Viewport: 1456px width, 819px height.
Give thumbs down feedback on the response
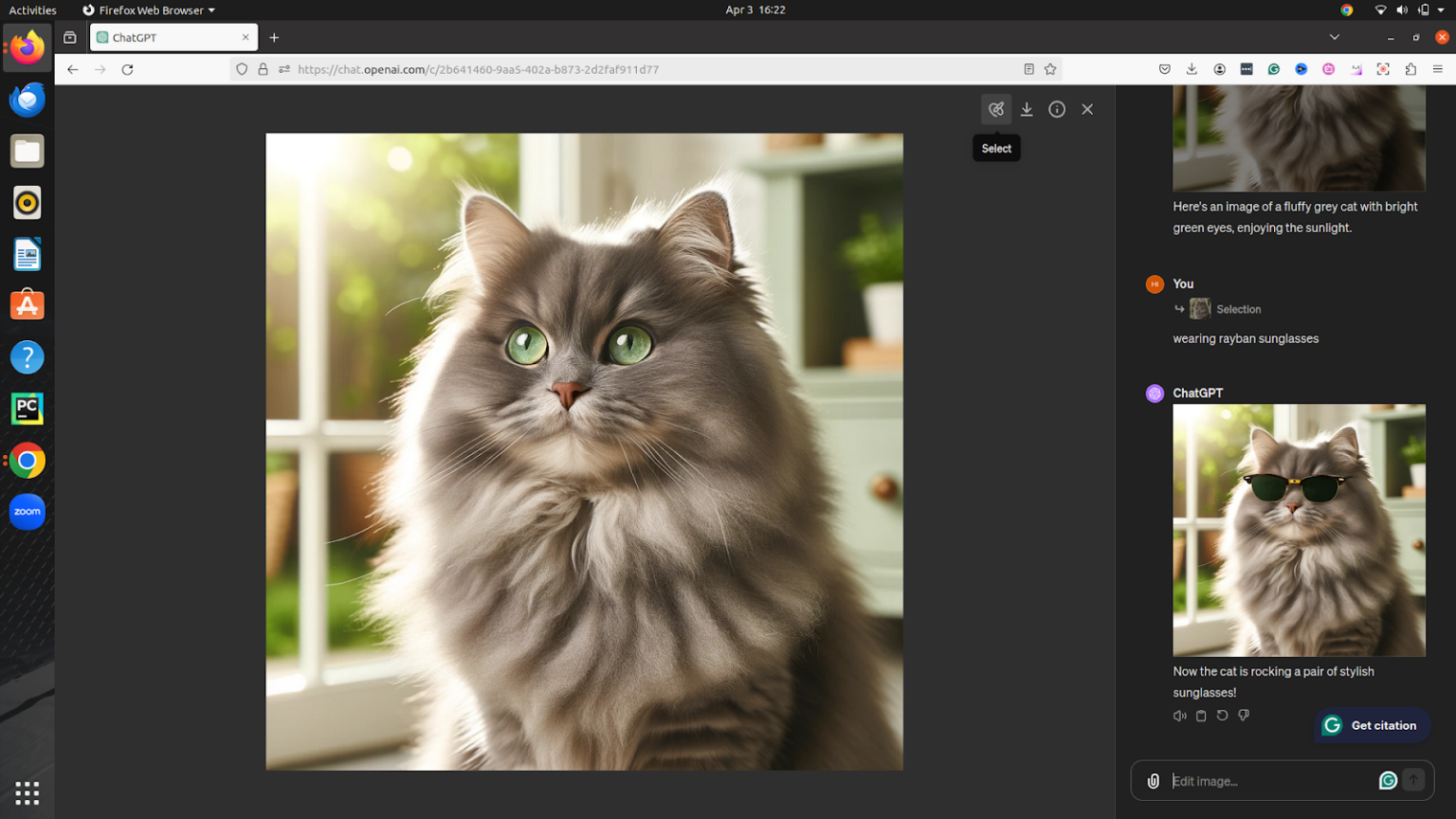(1244, 715)
